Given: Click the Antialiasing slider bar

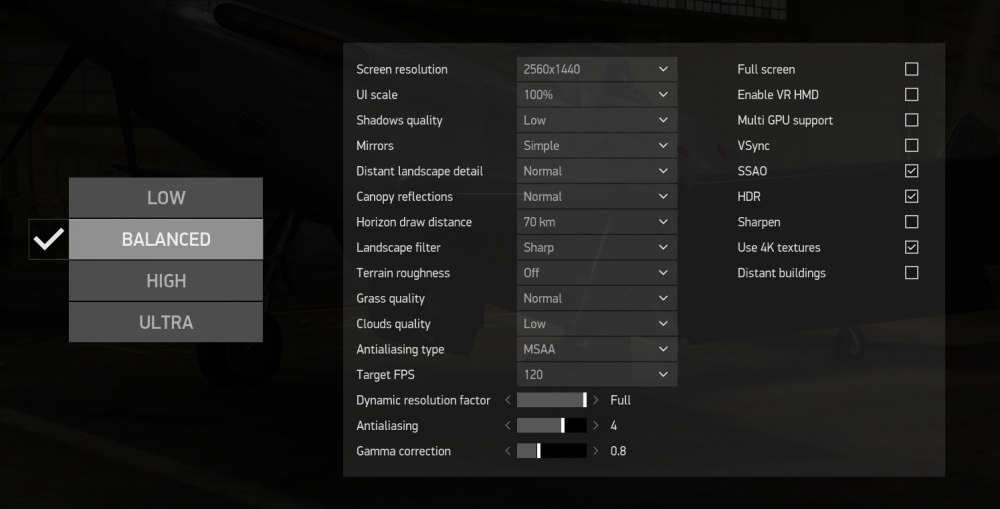Looking at the screenshot, I should tap(552, 425).
